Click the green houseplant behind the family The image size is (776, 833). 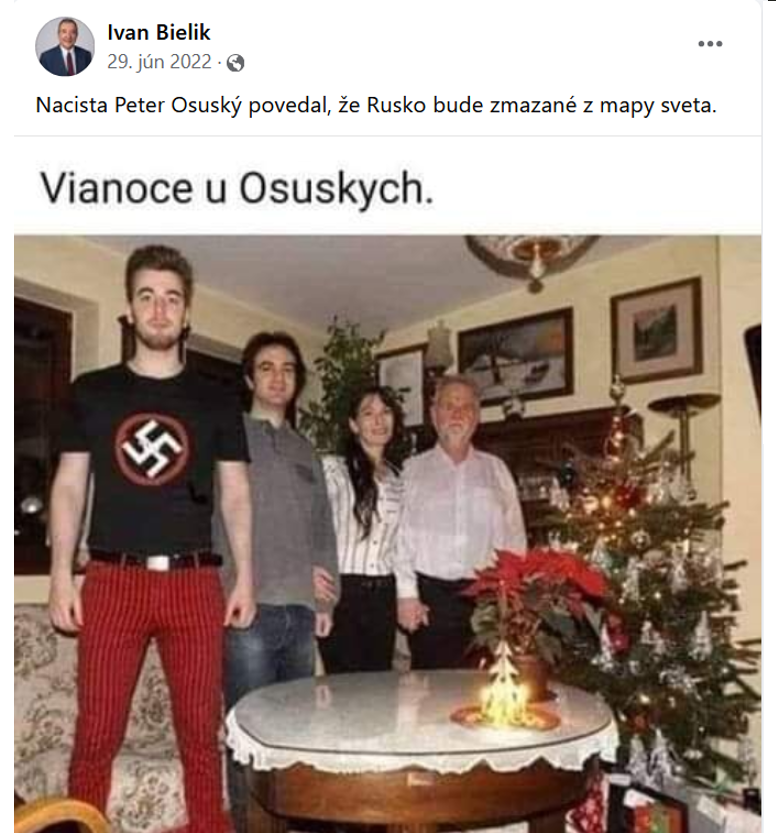pyautogui.click(x=345, y=382)
